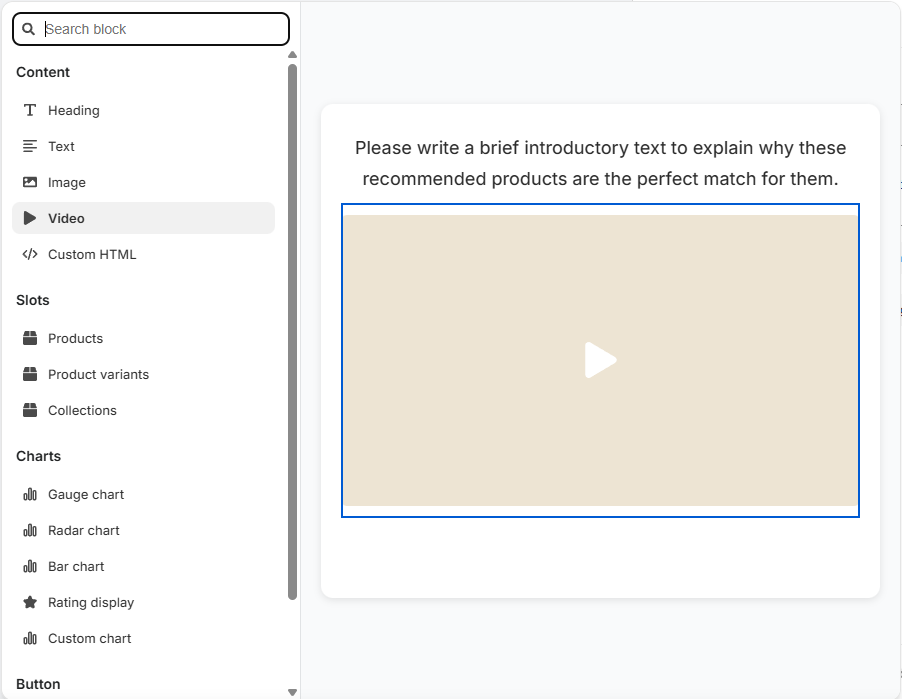Select the Heading content block
Viewport: 902px width, 699px height.
73,110
